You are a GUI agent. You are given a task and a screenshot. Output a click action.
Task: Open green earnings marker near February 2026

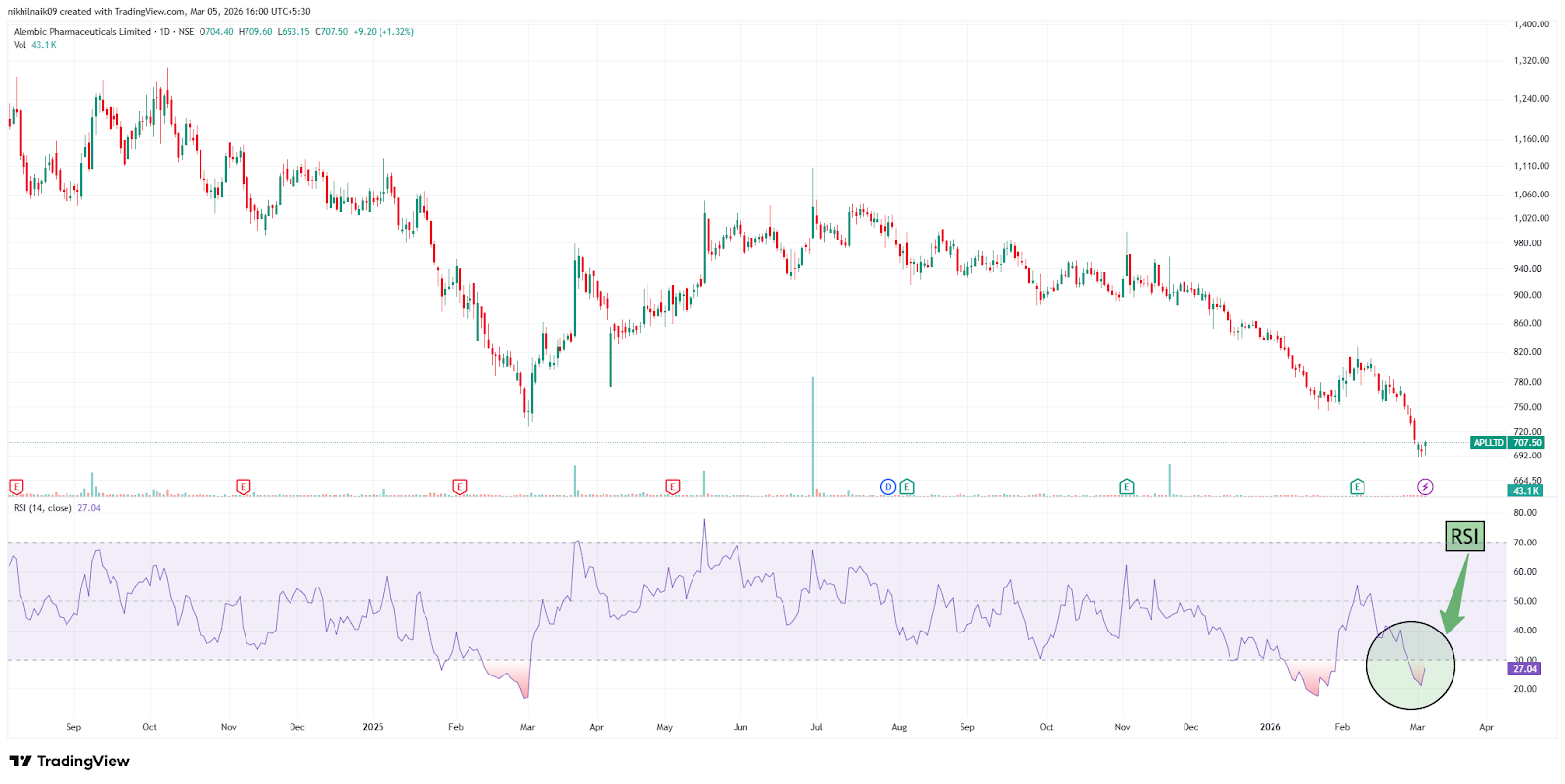click(x=1357, y=486)
